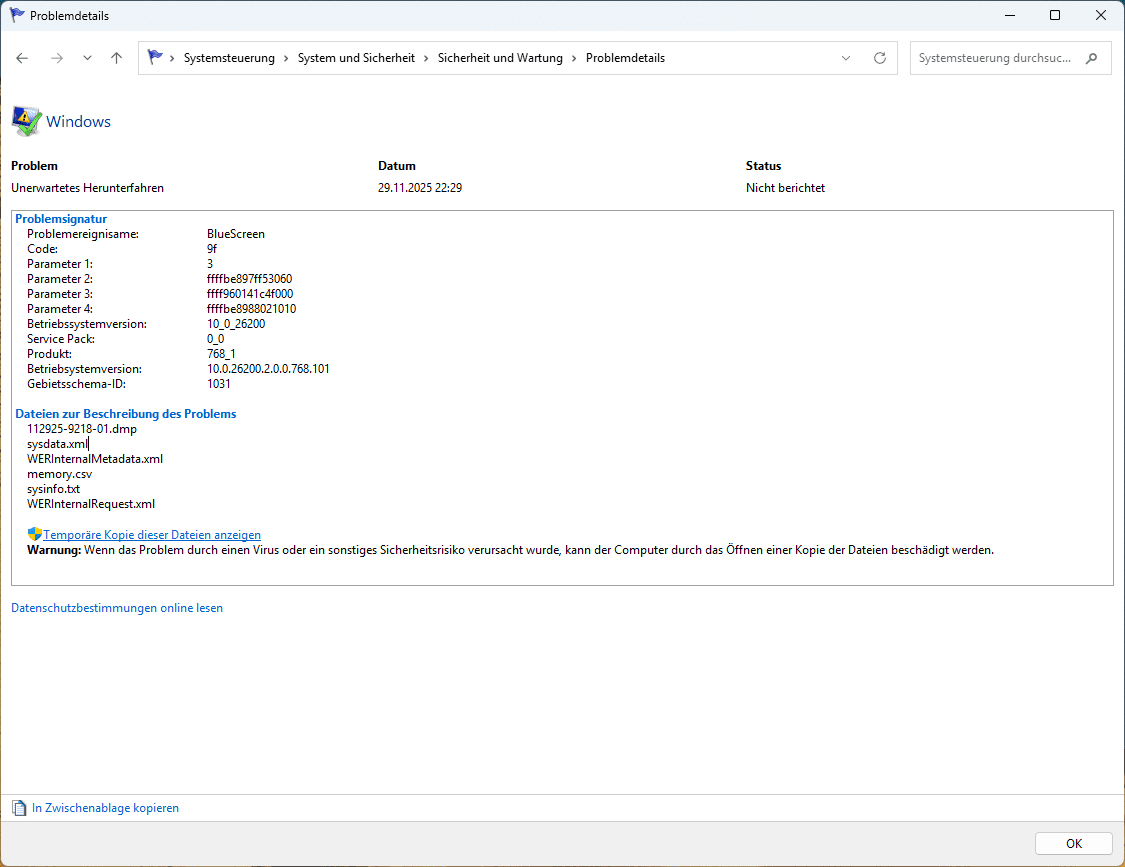Click Produkt value 768_1
Screen dimensions: 1125x867
[x=221, y=354]
